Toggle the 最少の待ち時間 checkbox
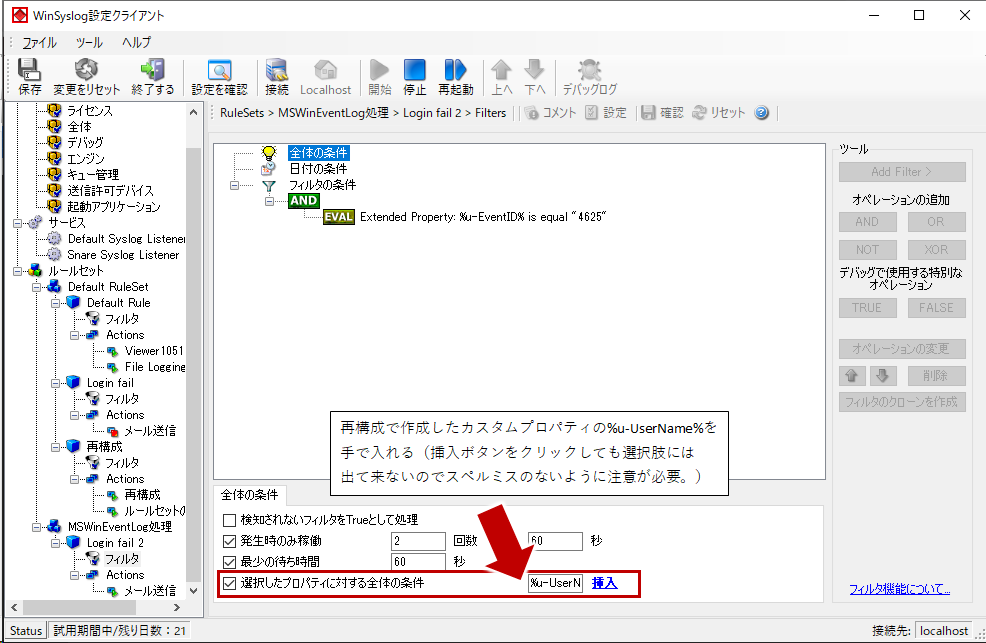 [230, 562]
